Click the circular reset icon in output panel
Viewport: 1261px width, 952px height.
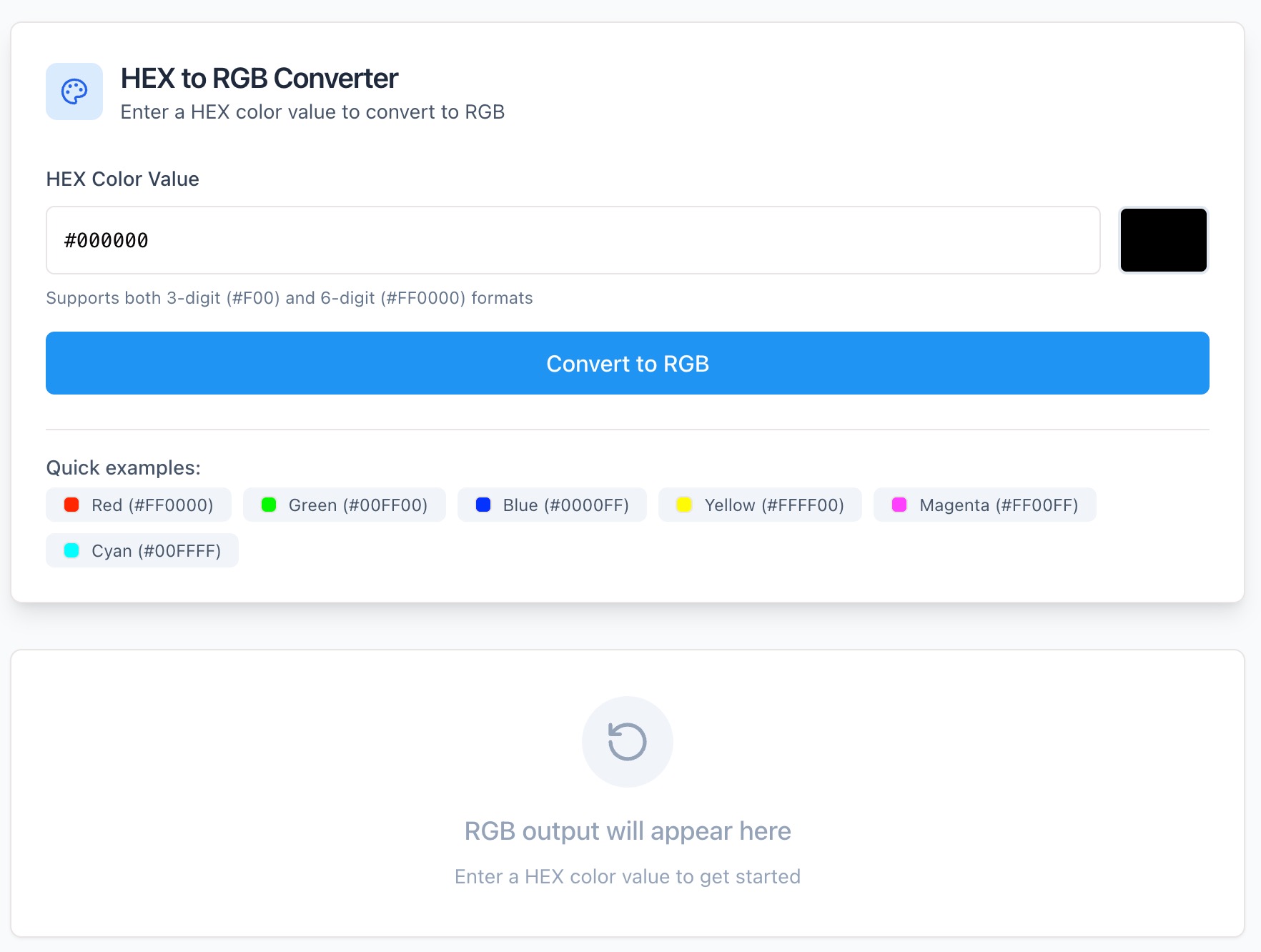(x=627, y=742)
